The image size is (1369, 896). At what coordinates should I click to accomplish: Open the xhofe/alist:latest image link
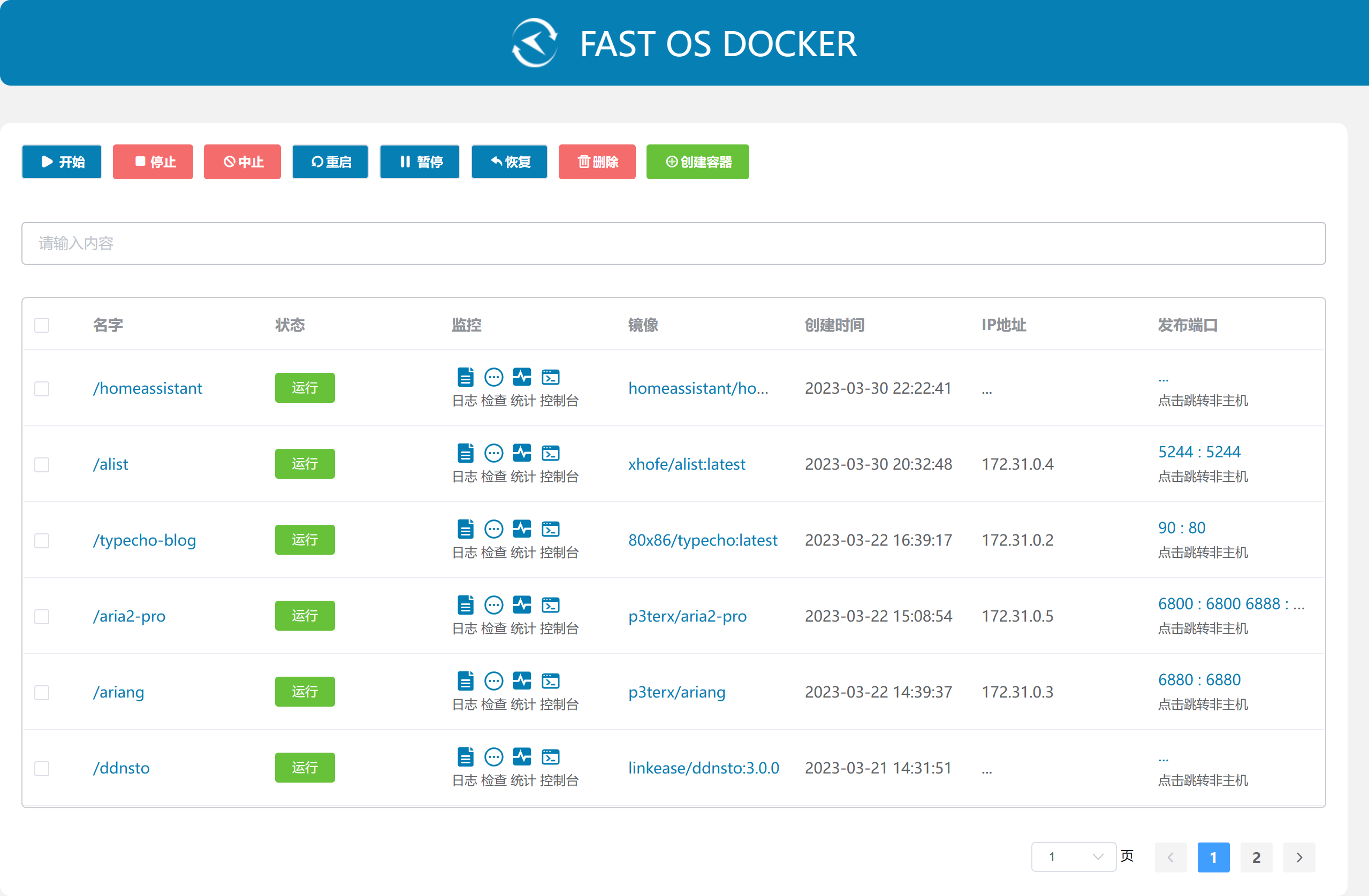click(686, 464)
